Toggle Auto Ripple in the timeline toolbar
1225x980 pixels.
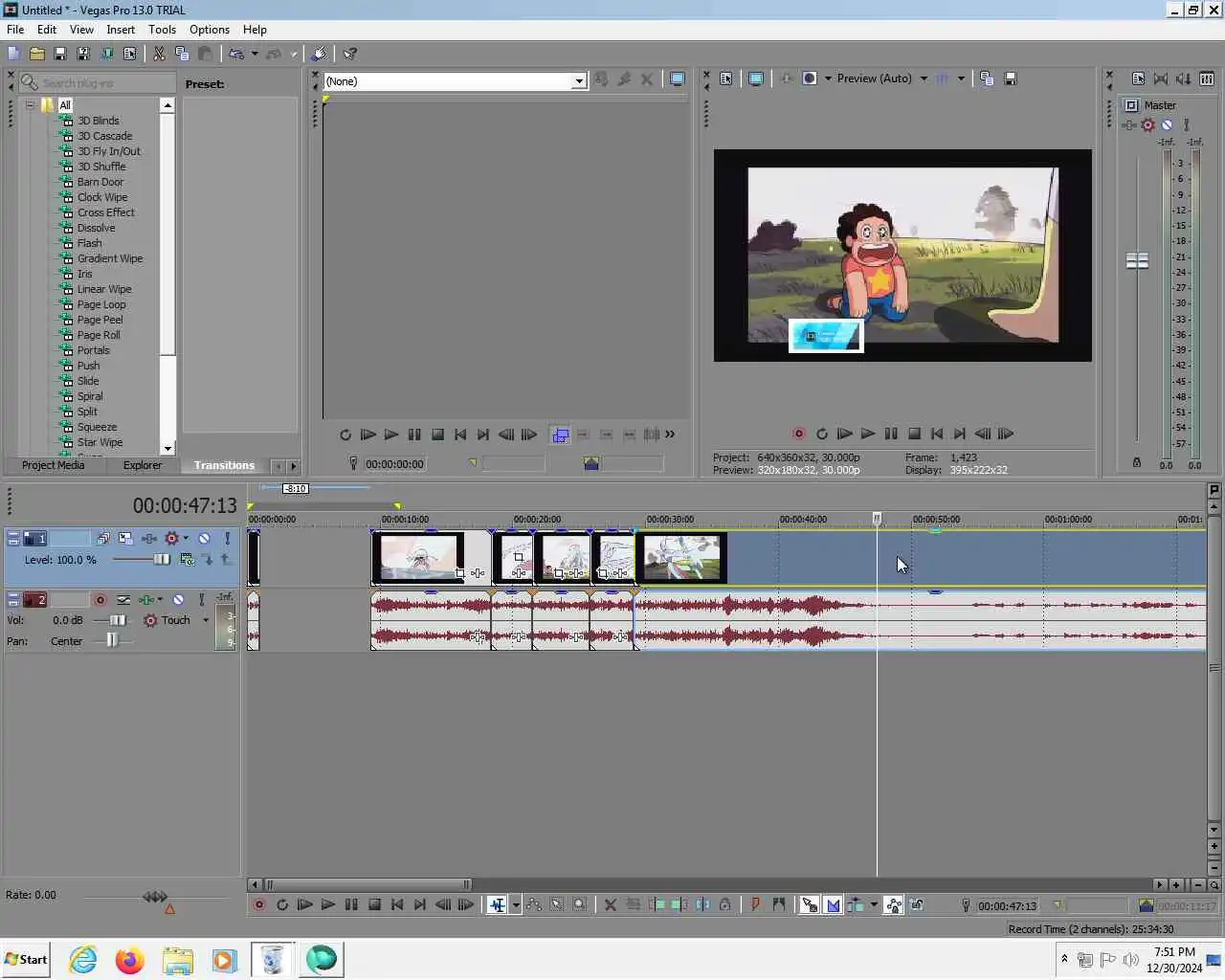[856, 904]
